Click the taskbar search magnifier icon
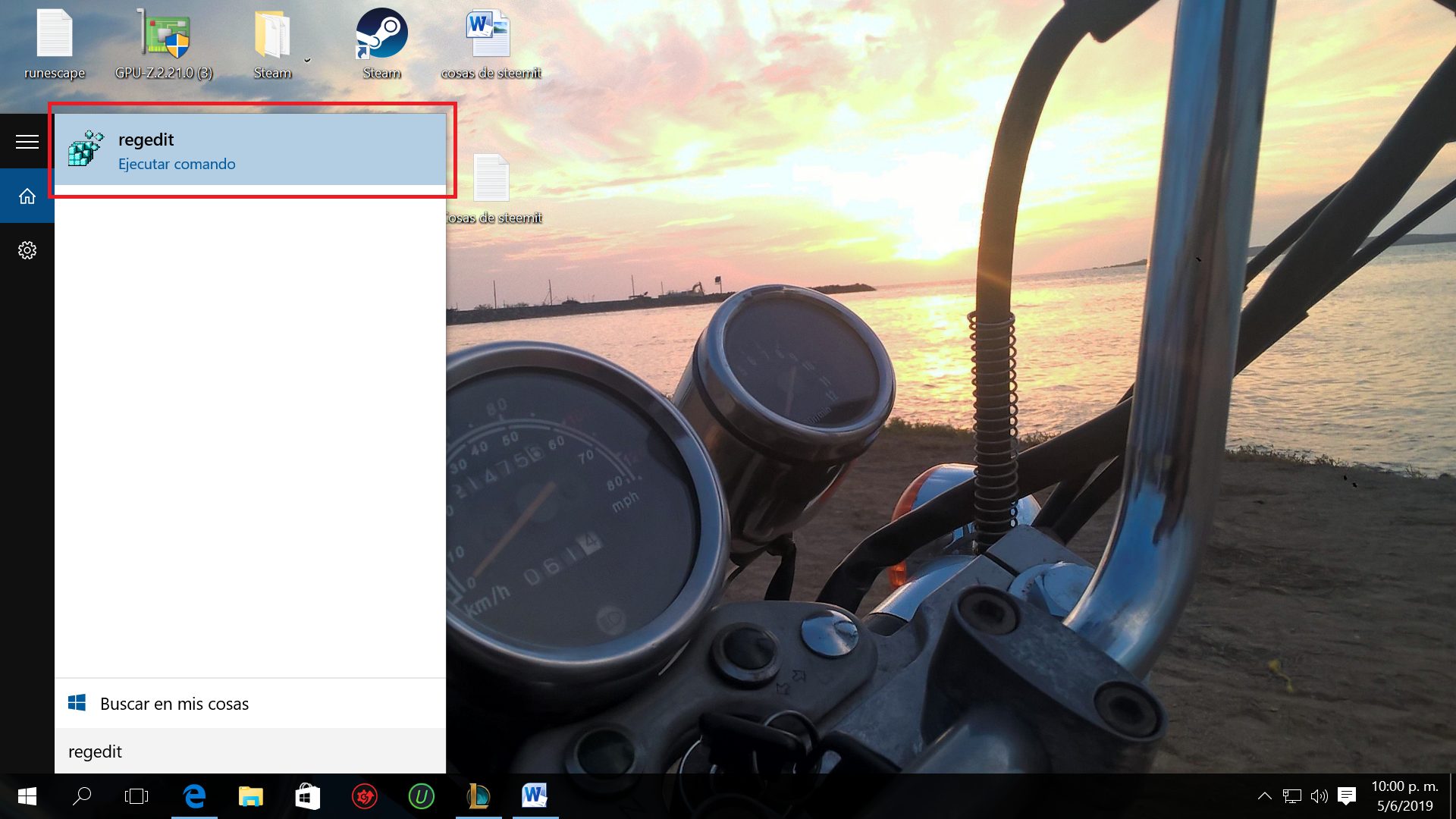1456x819 pixels. (x=82, y=796)
